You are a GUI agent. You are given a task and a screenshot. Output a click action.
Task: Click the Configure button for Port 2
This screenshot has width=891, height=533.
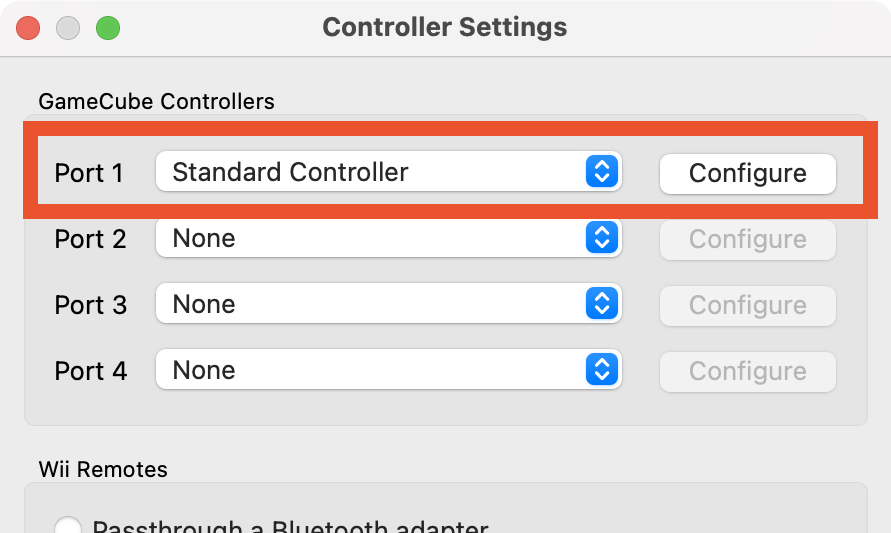tap(748, 239)
